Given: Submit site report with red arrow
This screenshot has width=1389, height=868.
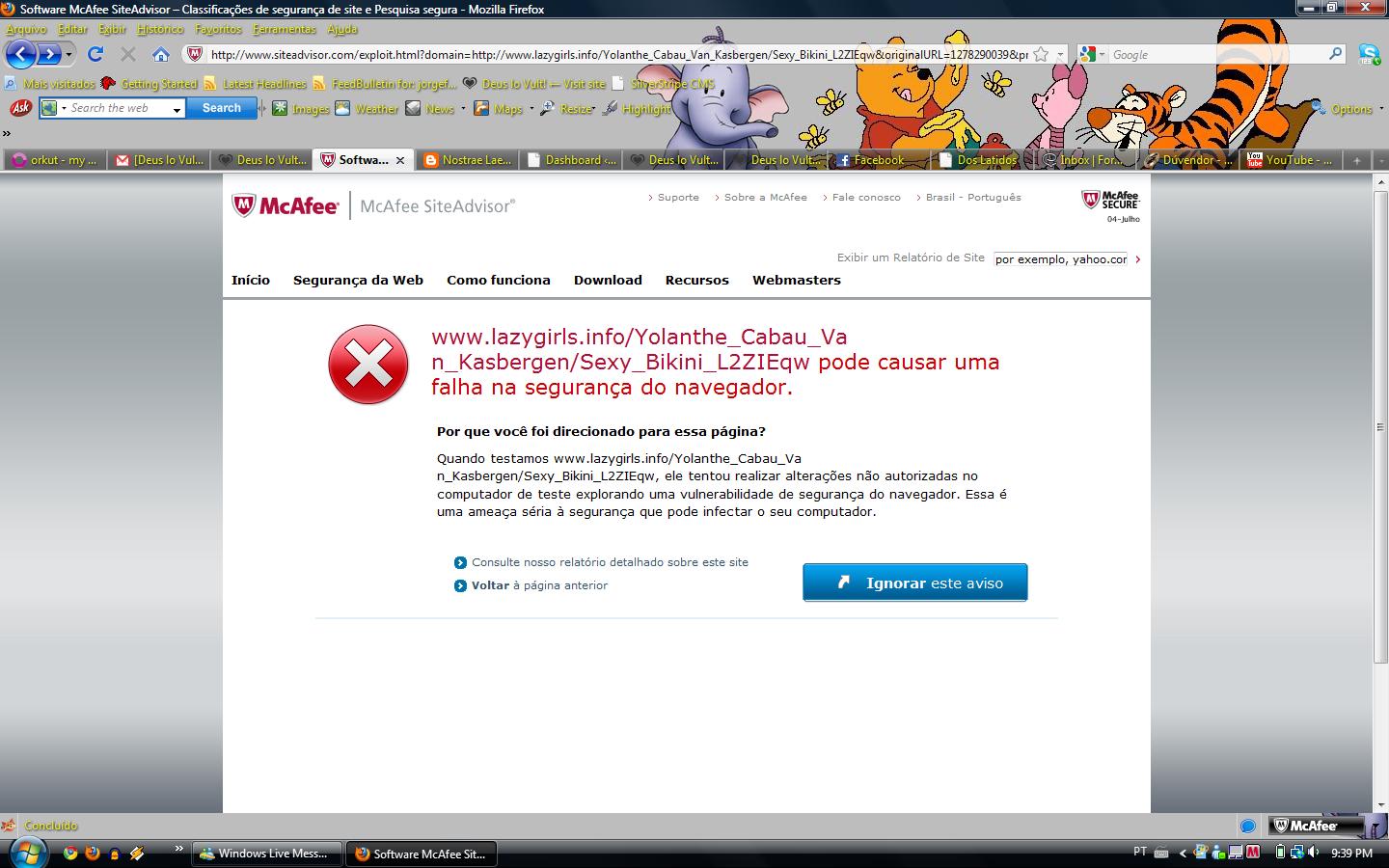Looking at the screenshot, I should click(1138, 258).
